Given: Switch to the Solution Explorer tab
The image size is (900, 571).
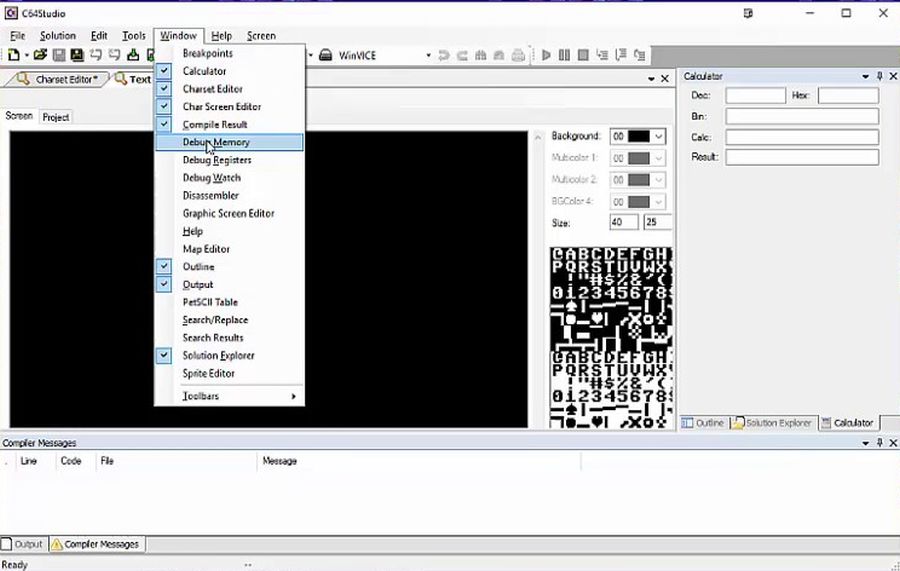Looking at the screenshot, I should 773,423.
